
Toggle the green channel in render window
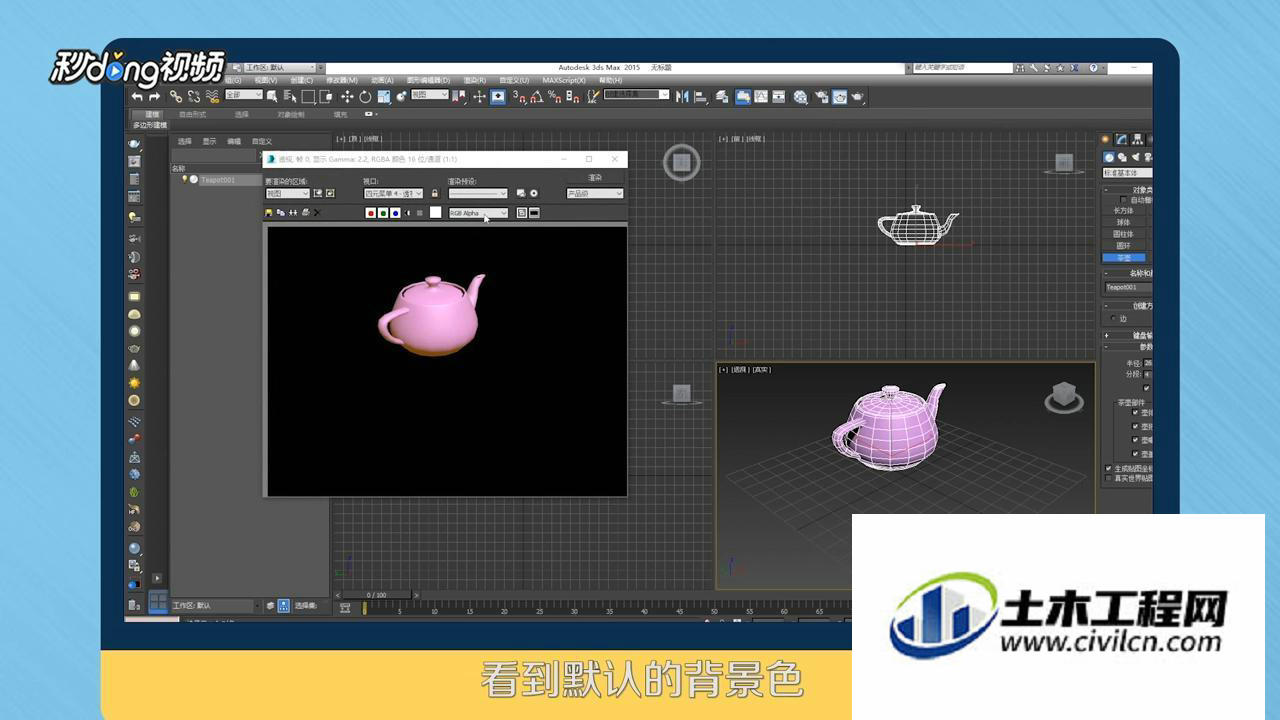383,213
